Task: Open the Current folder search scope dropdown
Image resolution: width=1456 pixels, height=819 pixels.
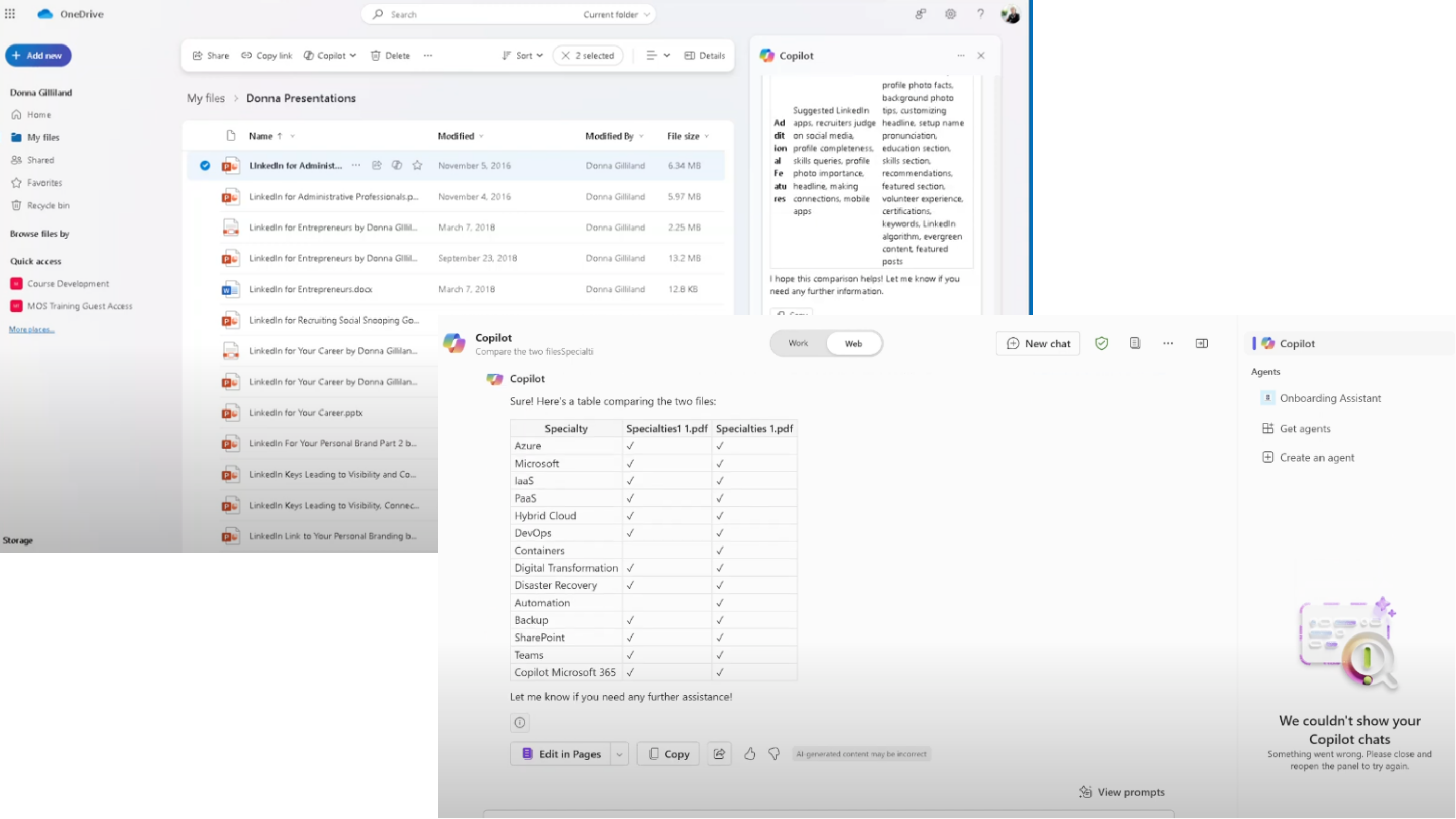Action: pyautogui.click(x=617, y=14)
